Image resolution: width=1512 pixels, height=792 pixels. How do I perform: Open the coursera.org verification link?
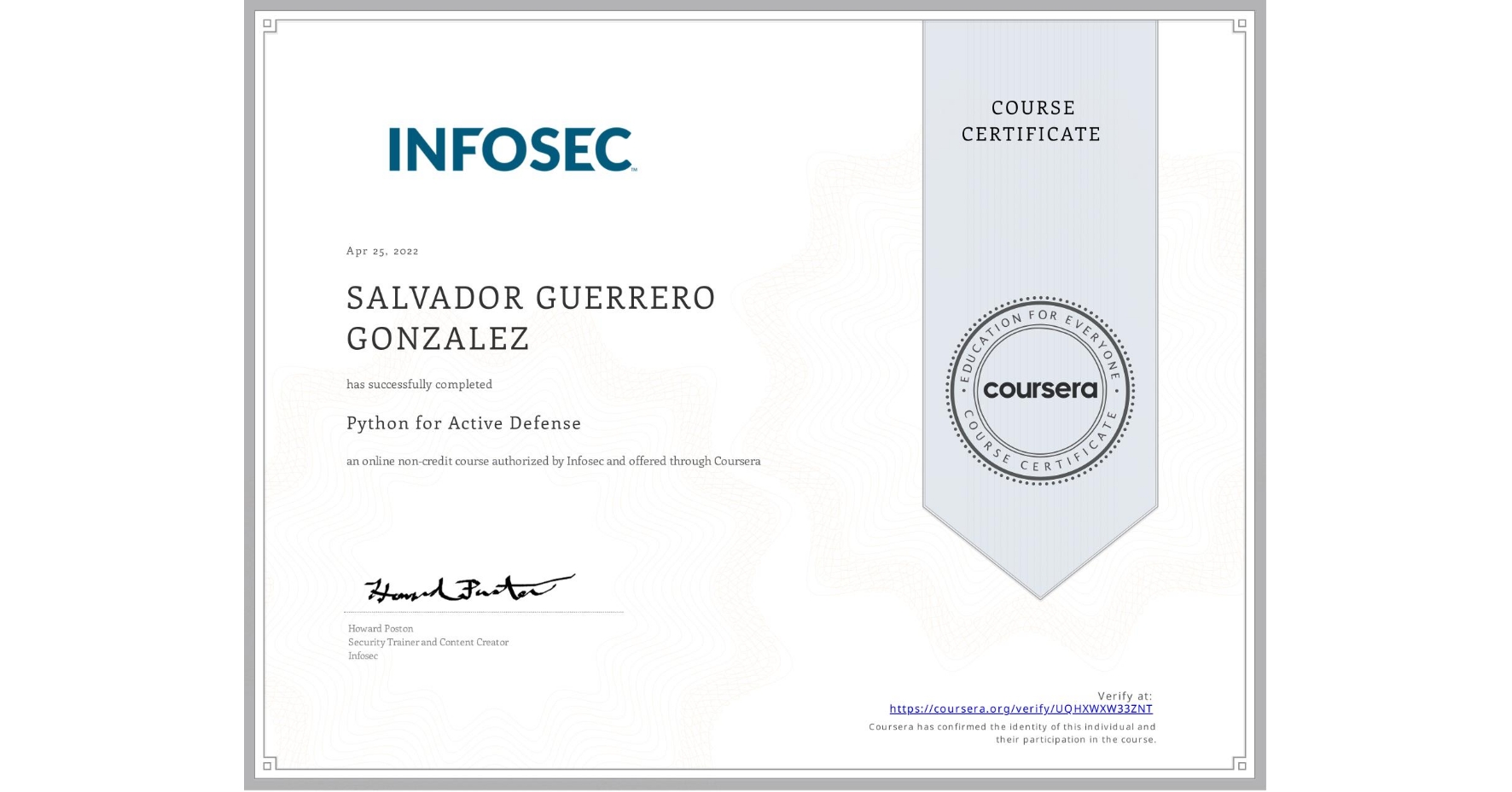tap(1021, 708)
